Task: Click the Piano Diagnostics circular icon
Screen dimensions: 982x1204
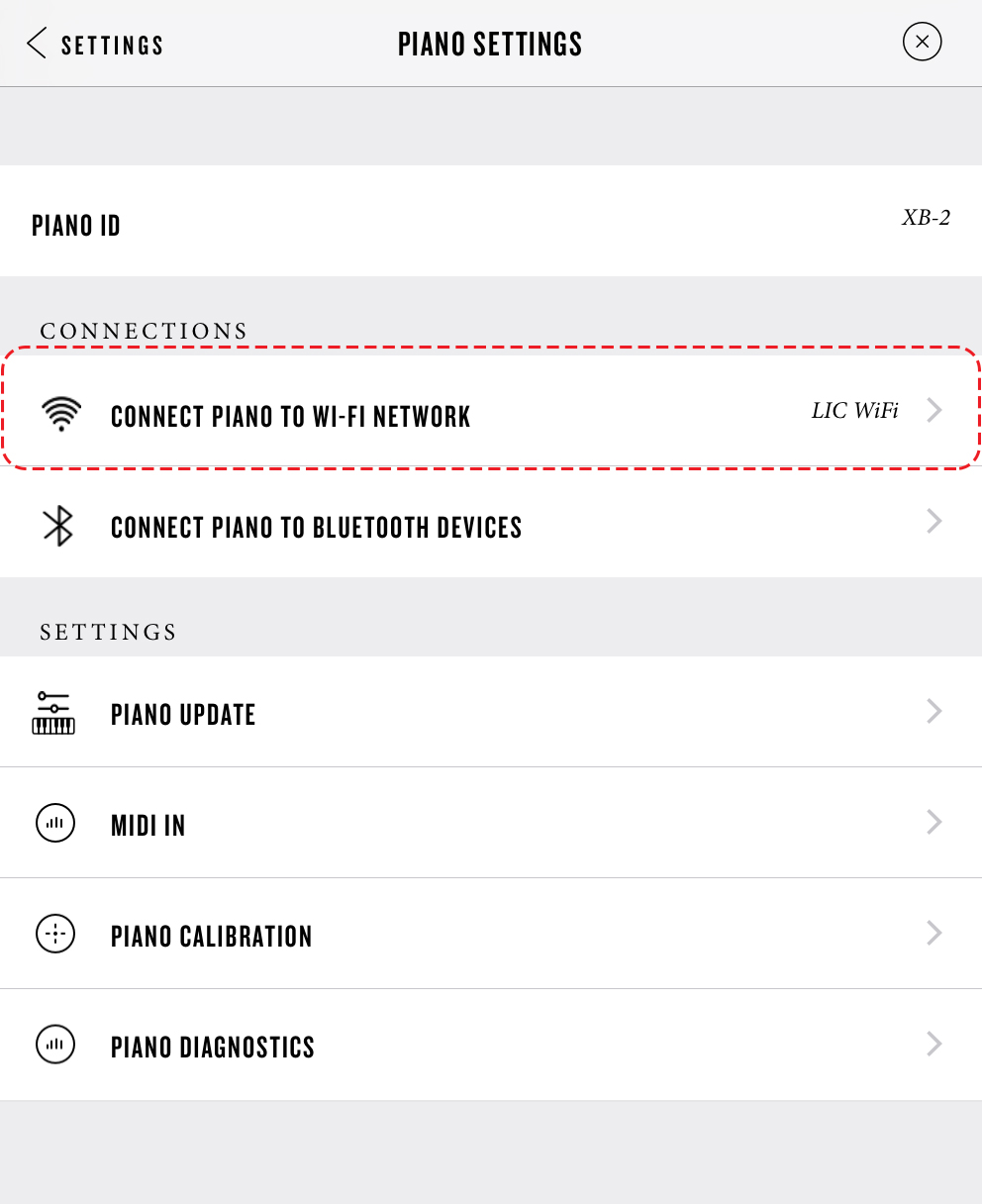Action: (55, 1045)
